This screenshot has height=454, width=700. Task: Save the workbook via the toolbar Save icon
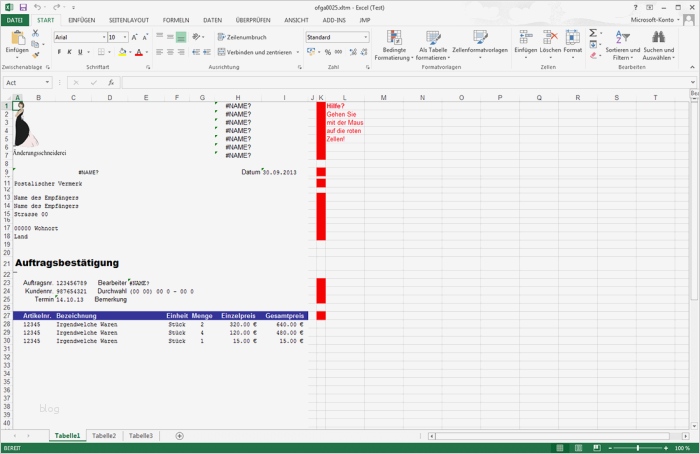point(23,8)
